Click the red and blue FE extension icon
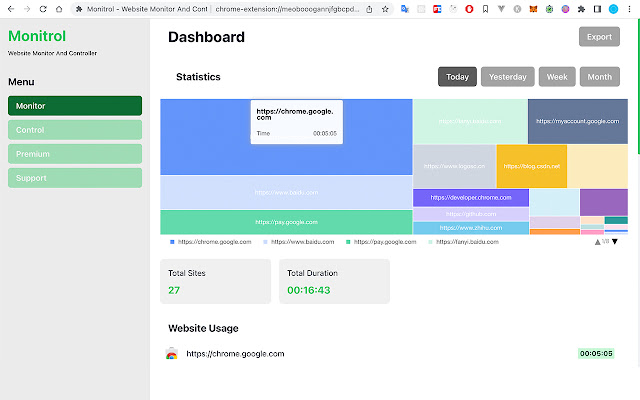Screen dimensions: 640x400 [437, 9]
